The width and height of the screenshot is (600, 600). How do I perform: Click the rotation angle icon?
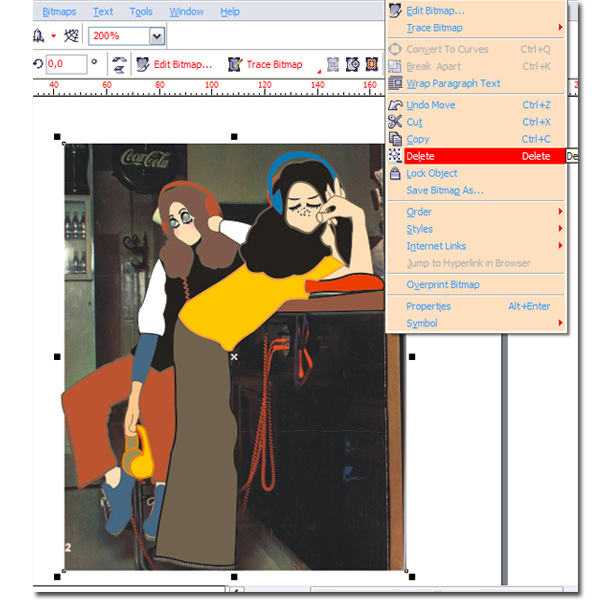pyautogui.click(x=38, y=63)
